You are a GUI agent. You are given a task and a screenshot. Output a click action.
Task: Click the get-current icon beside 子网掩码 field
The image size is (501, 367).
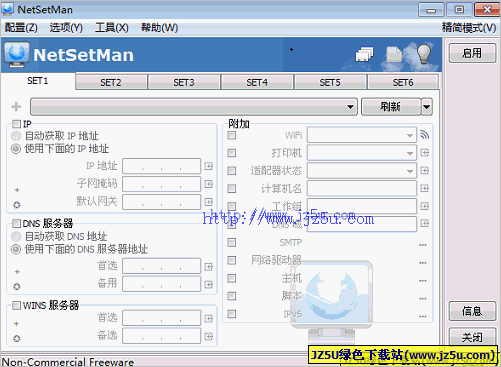(209, 184)
